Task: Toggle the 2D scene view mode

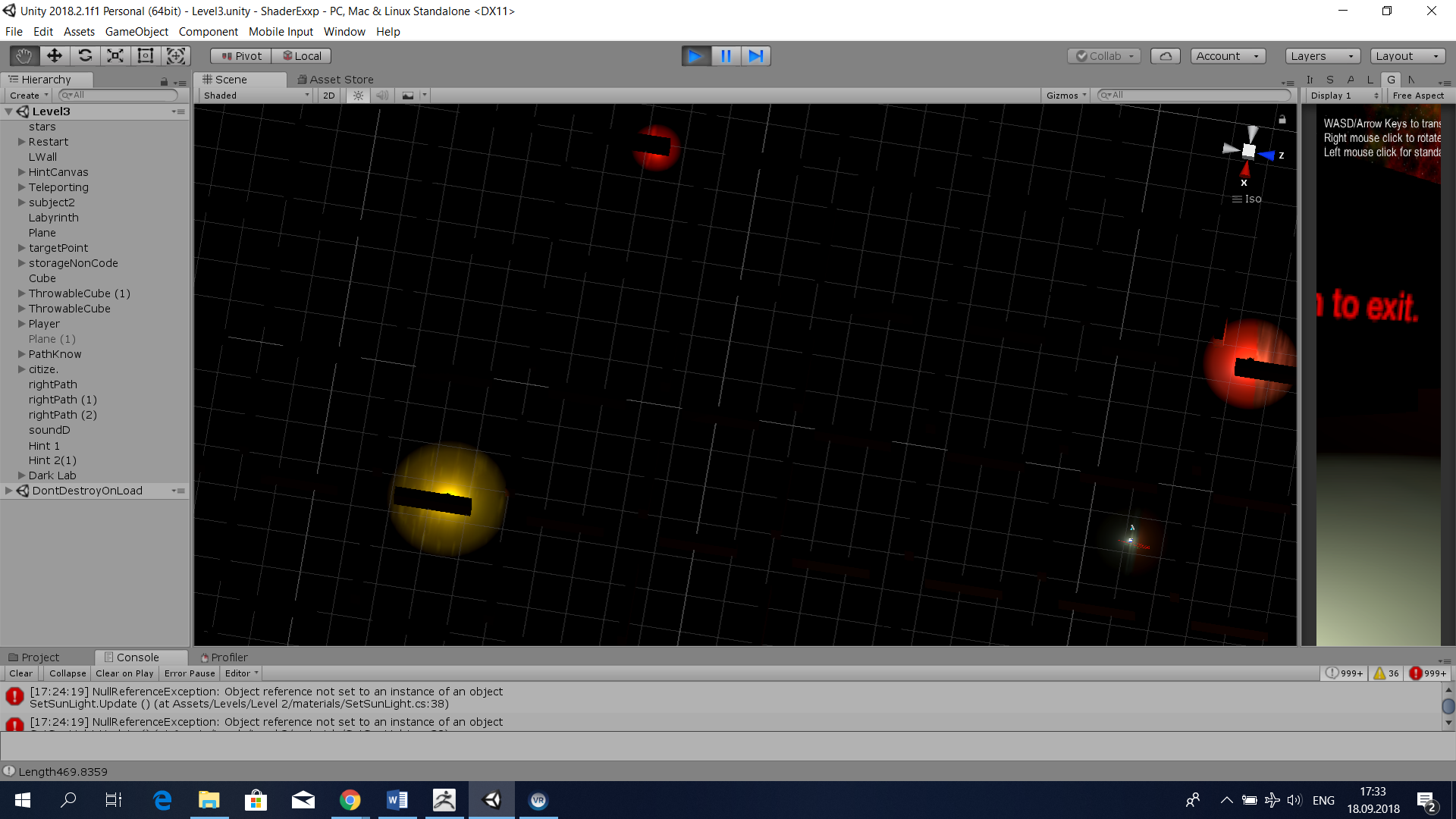Action: coord(328,96)
